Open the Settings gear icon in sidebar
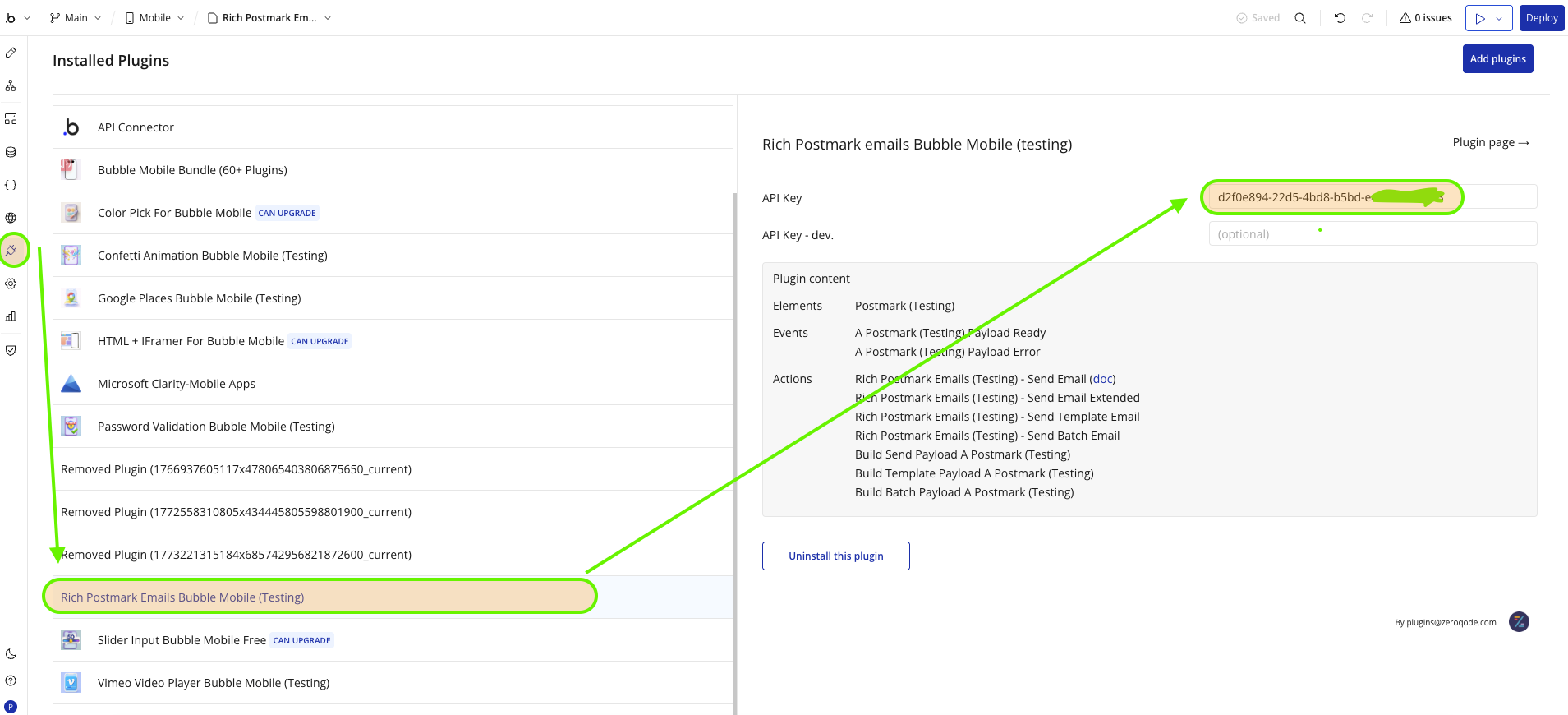 point(11,284)
